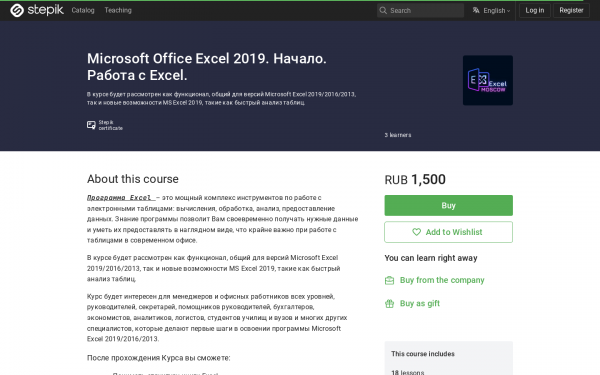Open the Buy from the company link

(x=442, y=280)
